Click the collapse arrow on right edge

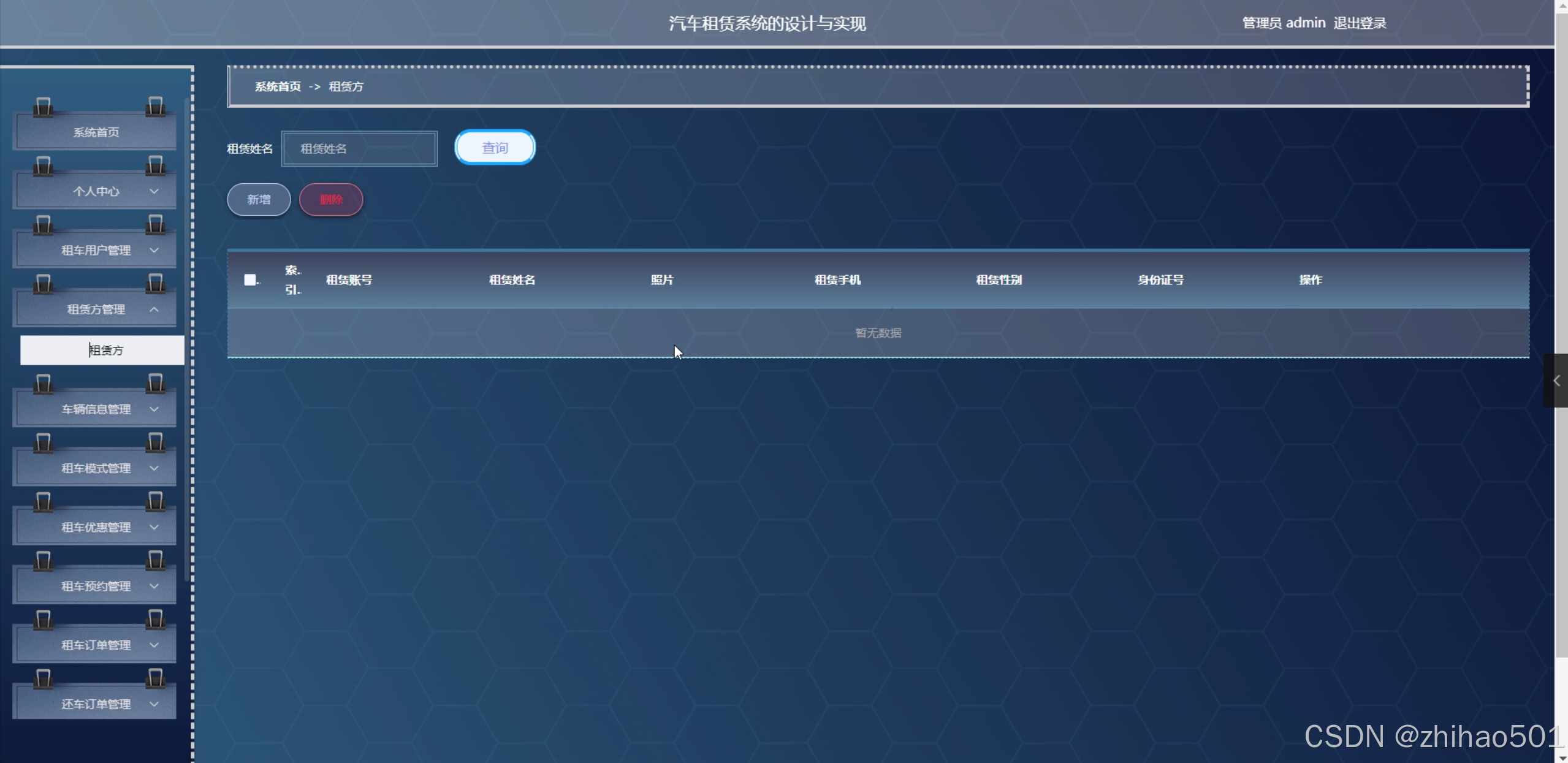[1556, 381]
